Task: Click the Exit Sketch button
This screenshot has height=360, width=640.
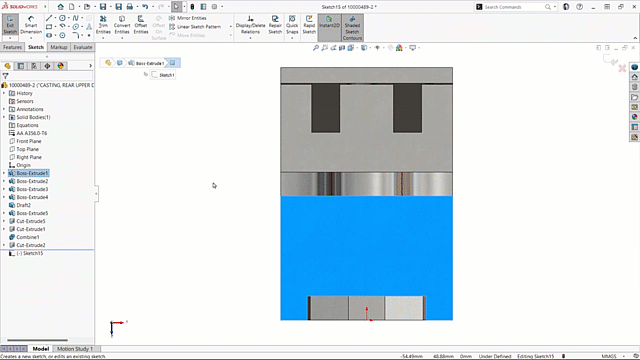Action: click(10, 25)
